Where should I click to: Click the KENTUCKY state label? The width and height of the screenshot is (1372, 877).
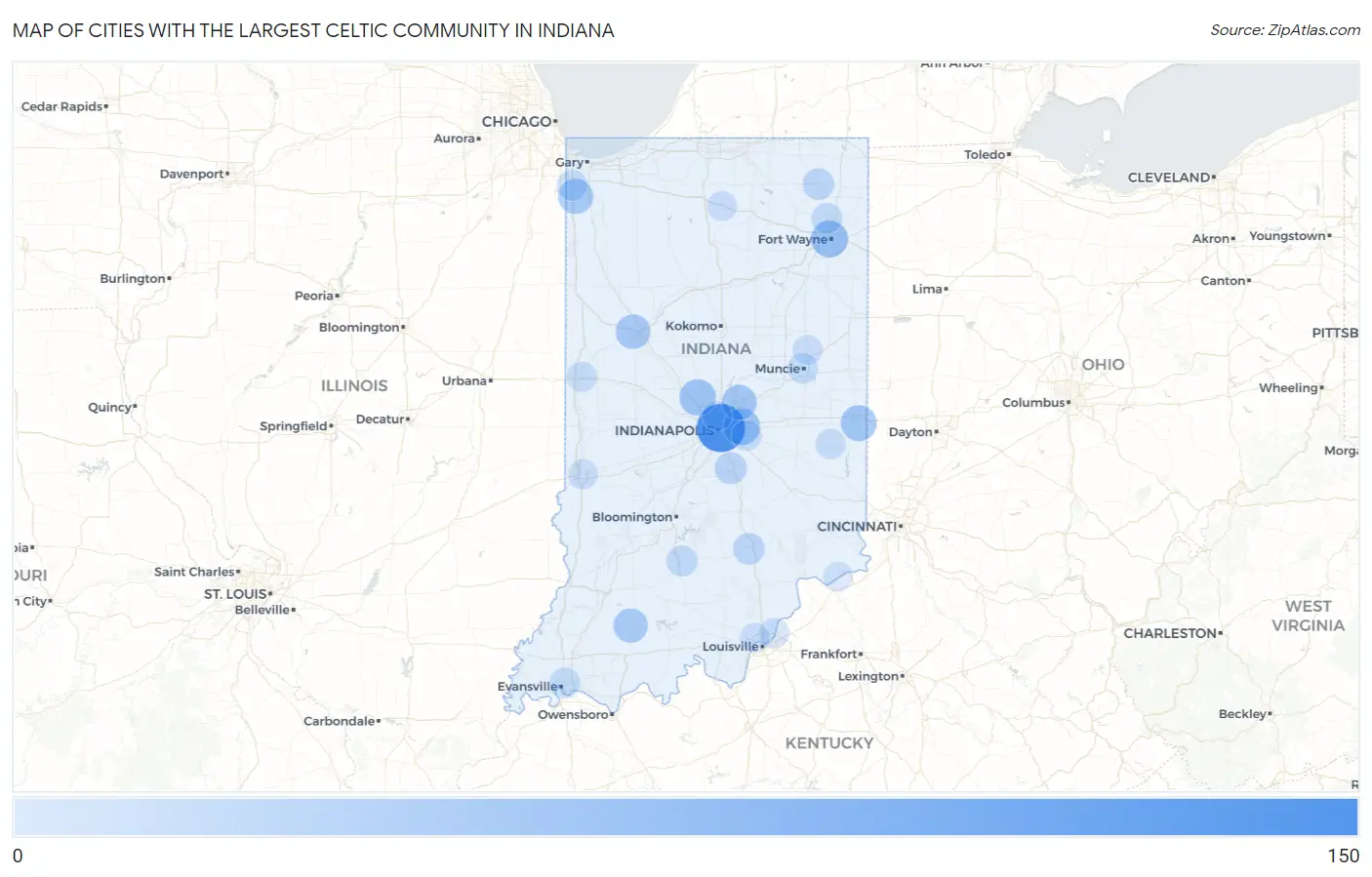(x=829, y=742)
